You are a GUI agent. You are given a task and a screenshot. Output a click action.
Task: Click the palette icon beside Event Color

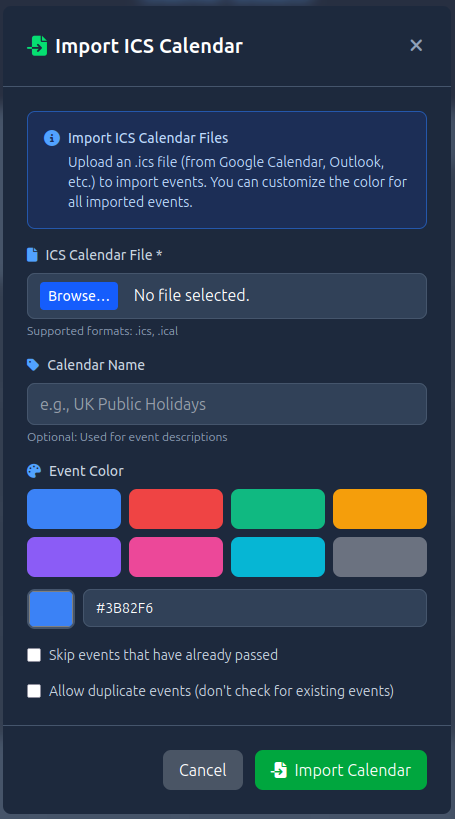click(x=34, y=471)
